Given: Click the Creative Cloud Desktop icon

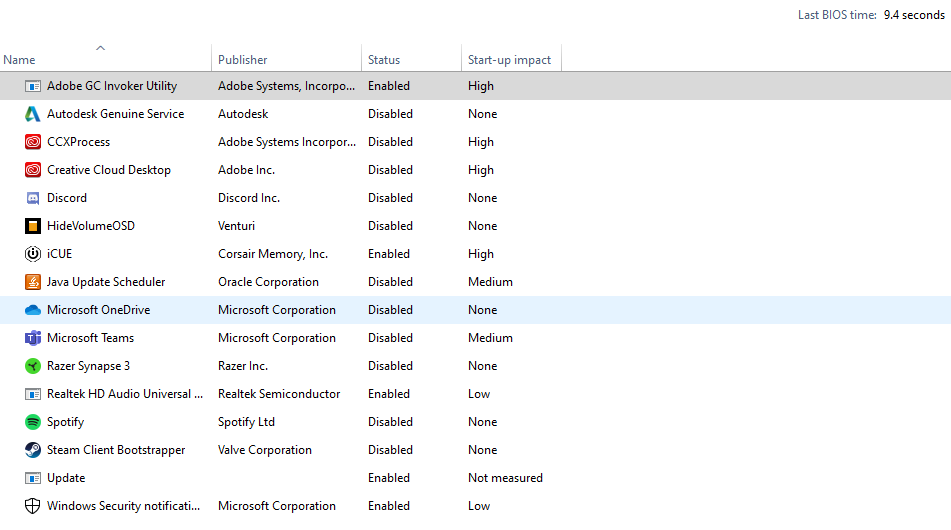Looking at the screenshot, I should tap(33, 170).
